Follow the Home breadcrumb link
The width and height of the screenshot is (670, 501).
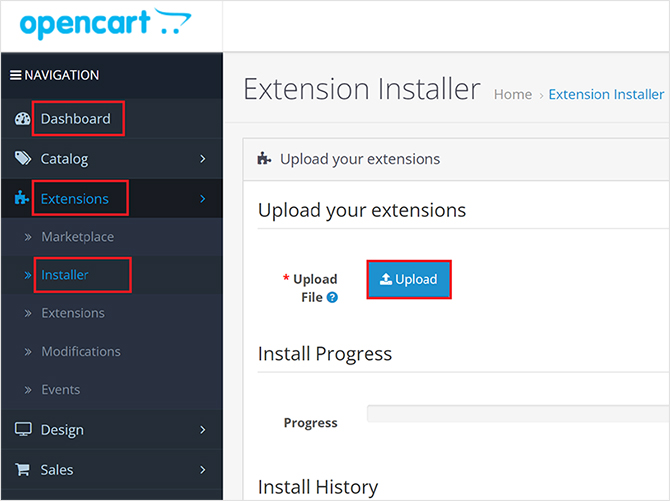513,94
